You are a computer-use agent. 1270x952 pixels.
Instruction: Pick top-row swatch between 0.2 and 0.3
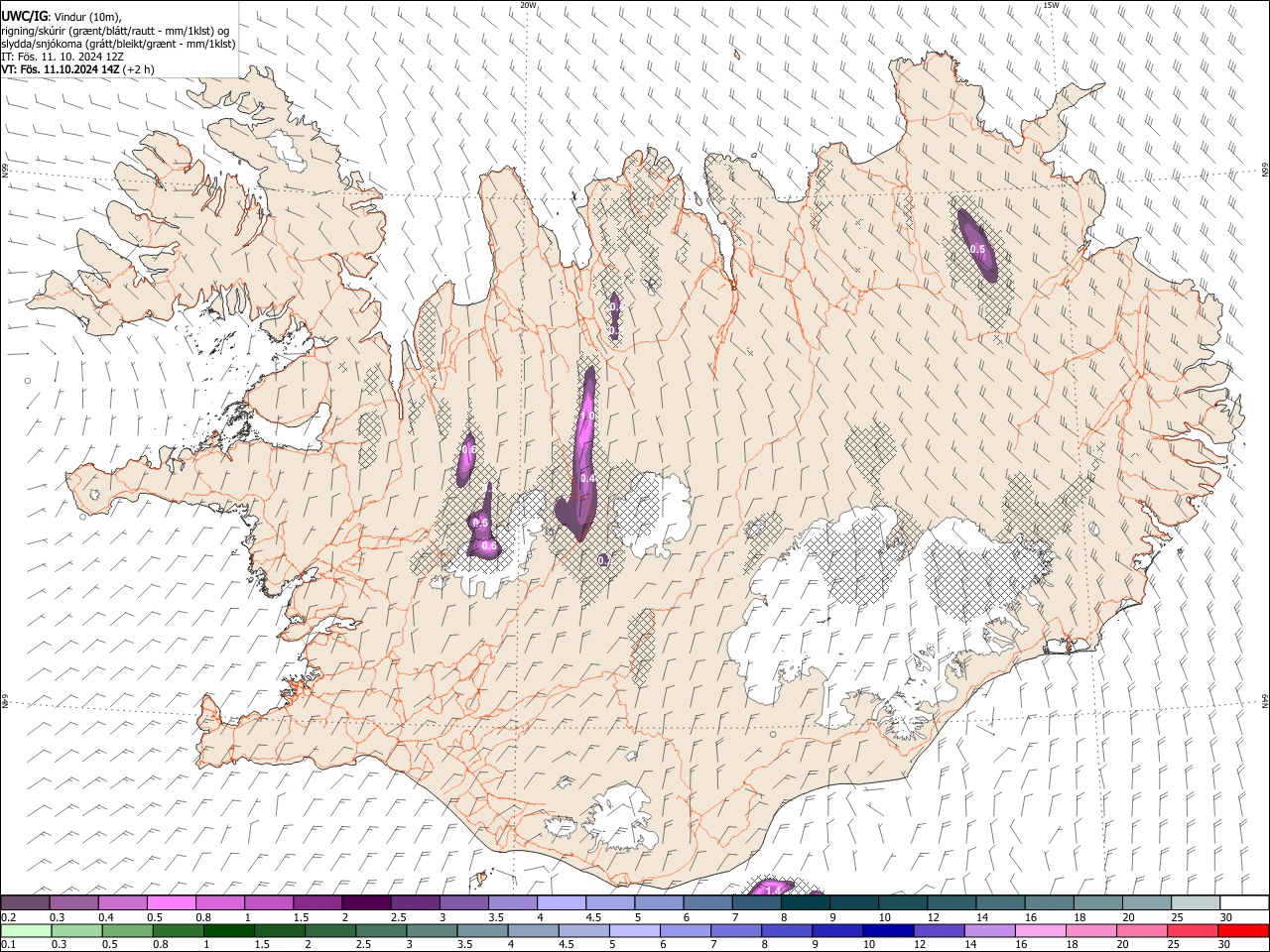click(x=25, y=902)
